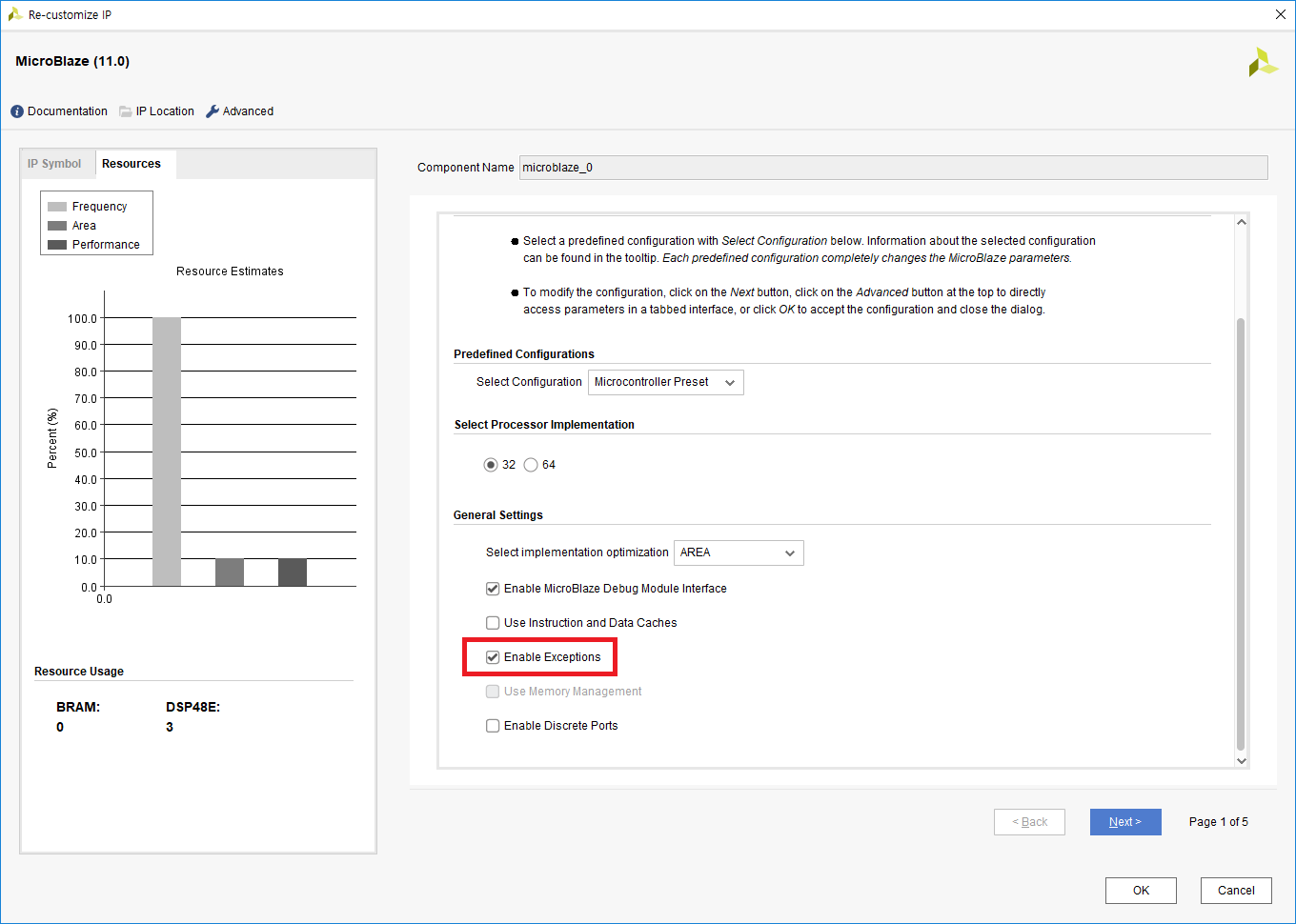
Task: Click the Next button
Action: click(x=1125, y=822)
